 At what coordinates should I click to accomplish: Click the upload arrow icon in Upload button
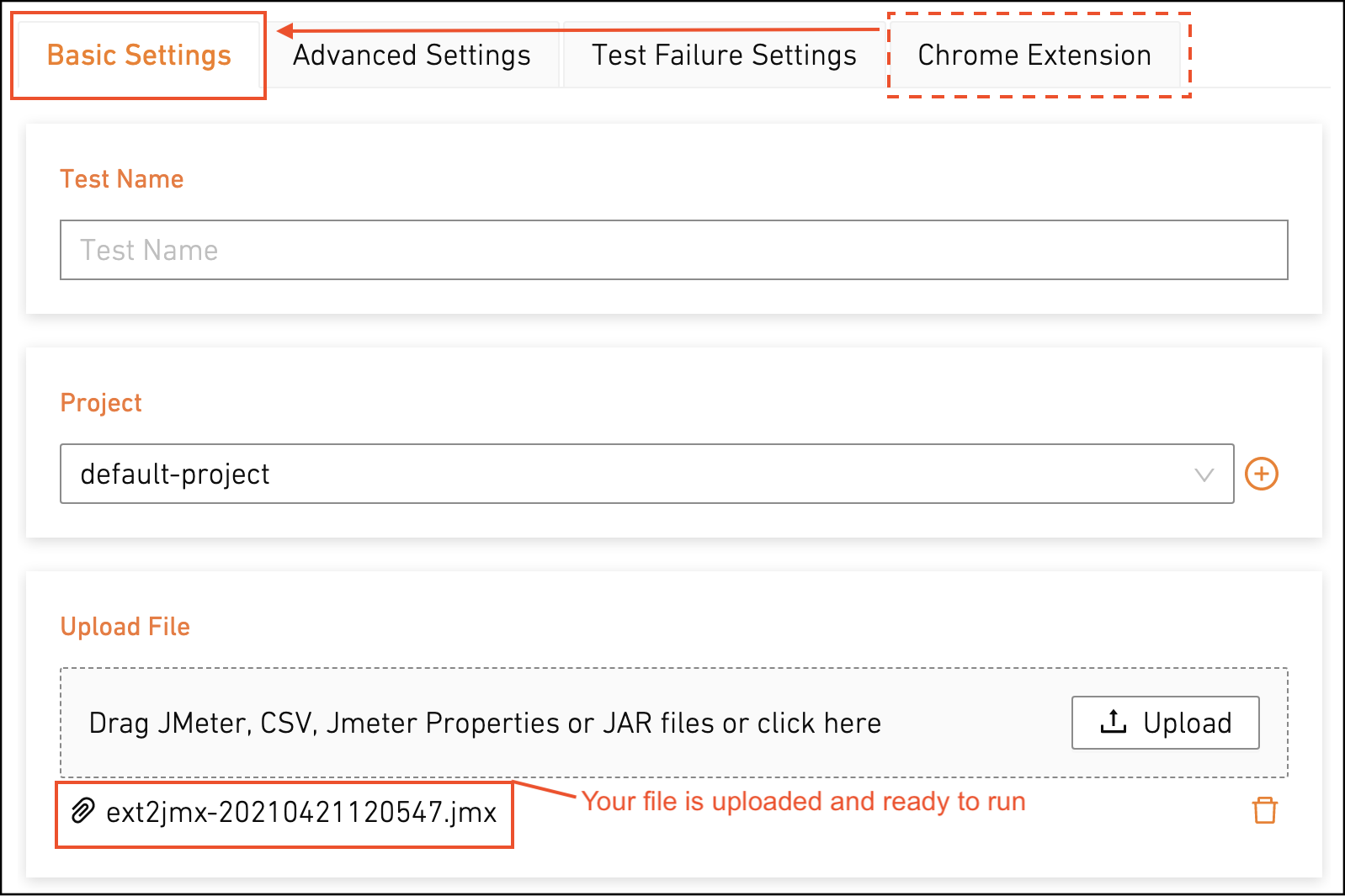(x=1113, y=722)
